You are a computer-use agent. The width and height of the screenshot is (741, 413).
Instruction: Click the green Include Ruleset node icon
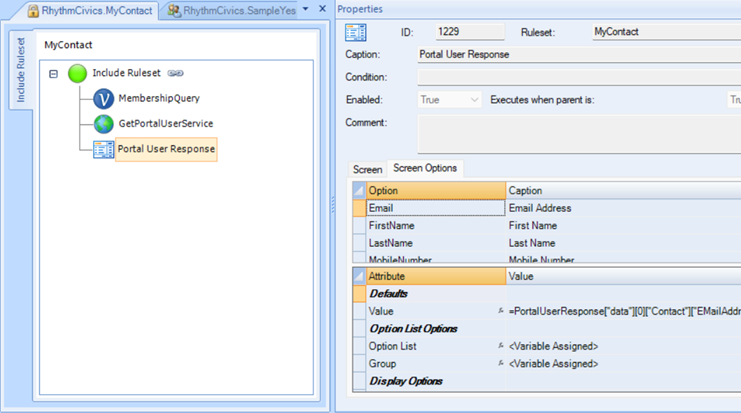tap(77, 73)
